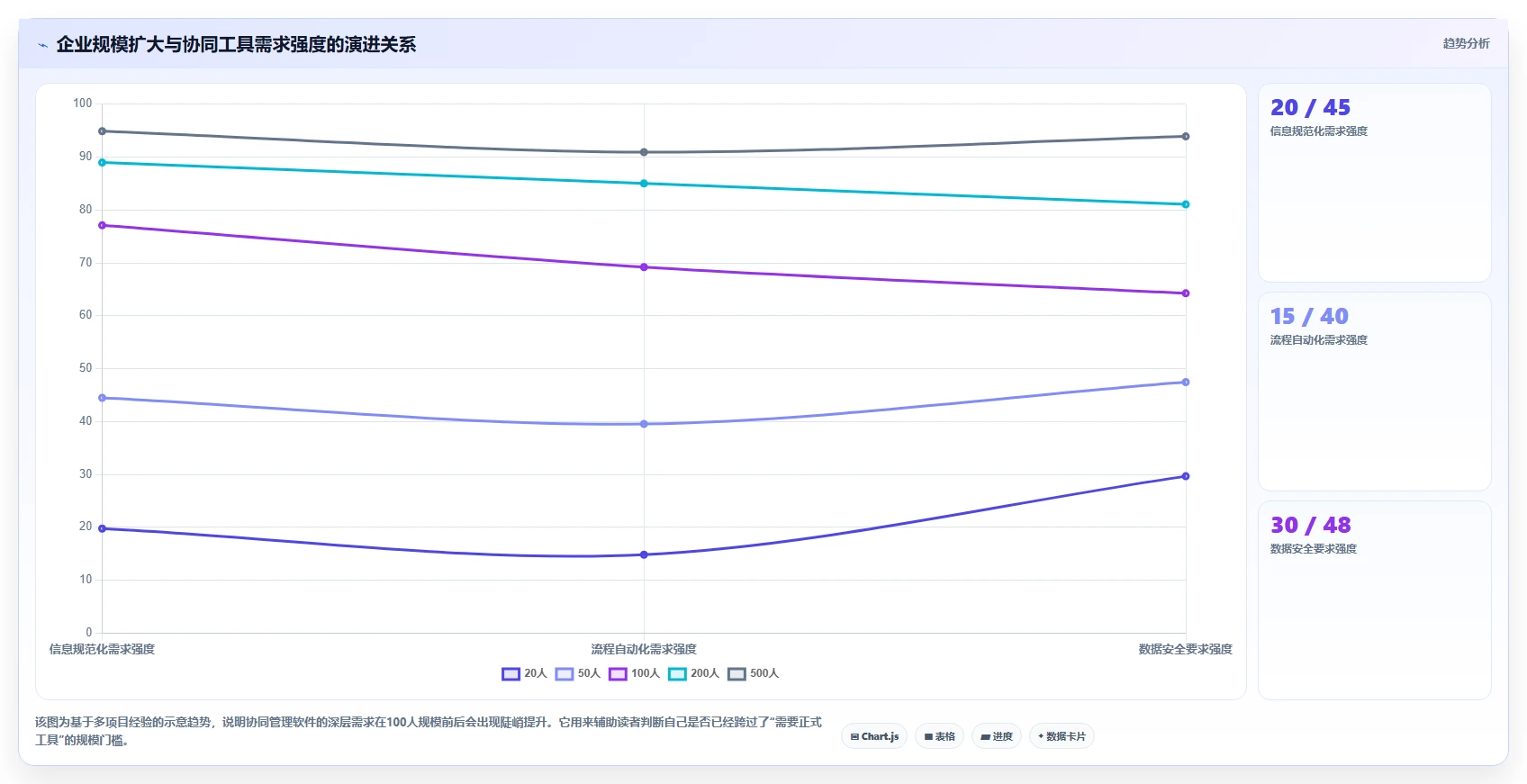Click the chart description paragraph below the graph
The height and width of the screenshot is (784, 1527).
429,731
